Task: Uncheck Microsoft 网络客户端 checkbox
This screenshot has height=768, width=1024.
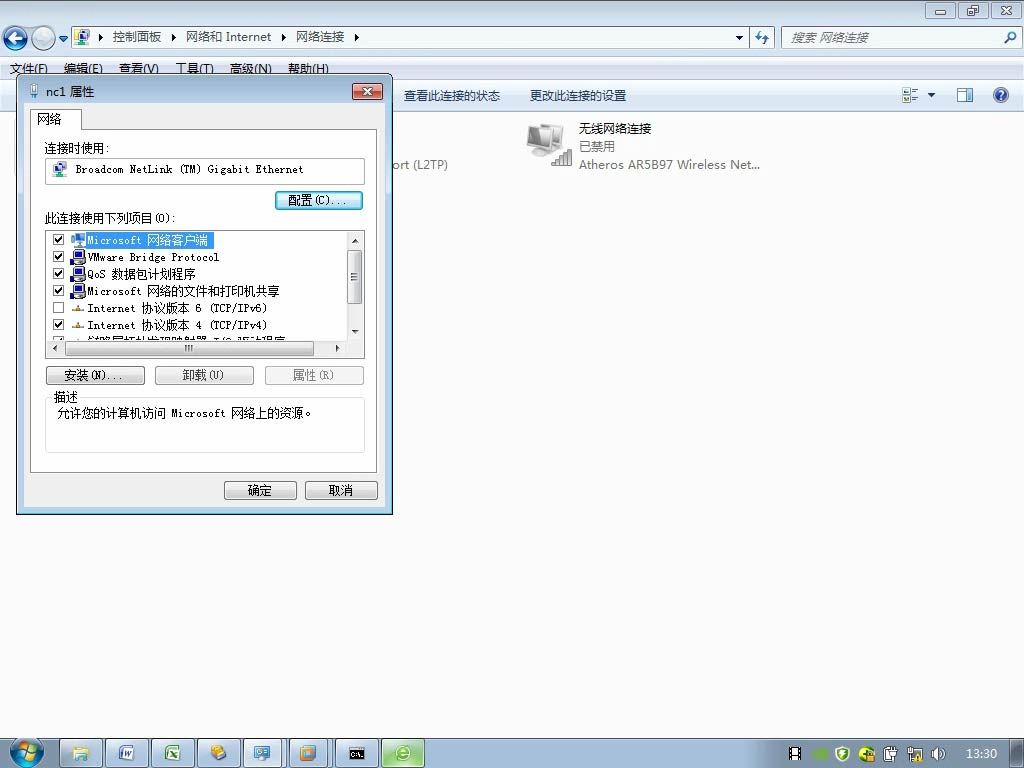Action: coord(58,240)
